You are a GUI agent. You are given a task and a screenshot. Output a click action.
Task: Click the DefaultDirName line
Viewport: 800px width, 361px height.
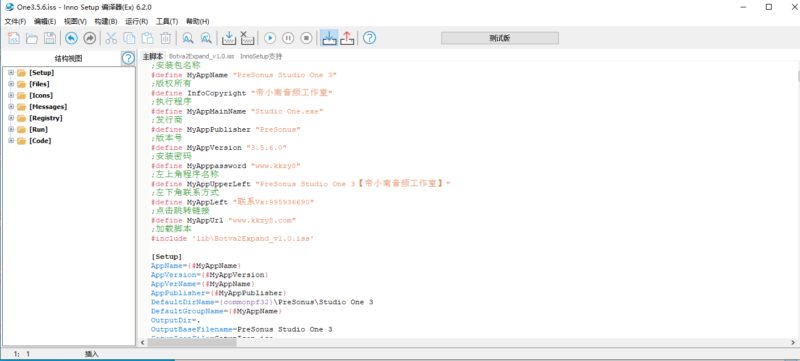point(262,302)
